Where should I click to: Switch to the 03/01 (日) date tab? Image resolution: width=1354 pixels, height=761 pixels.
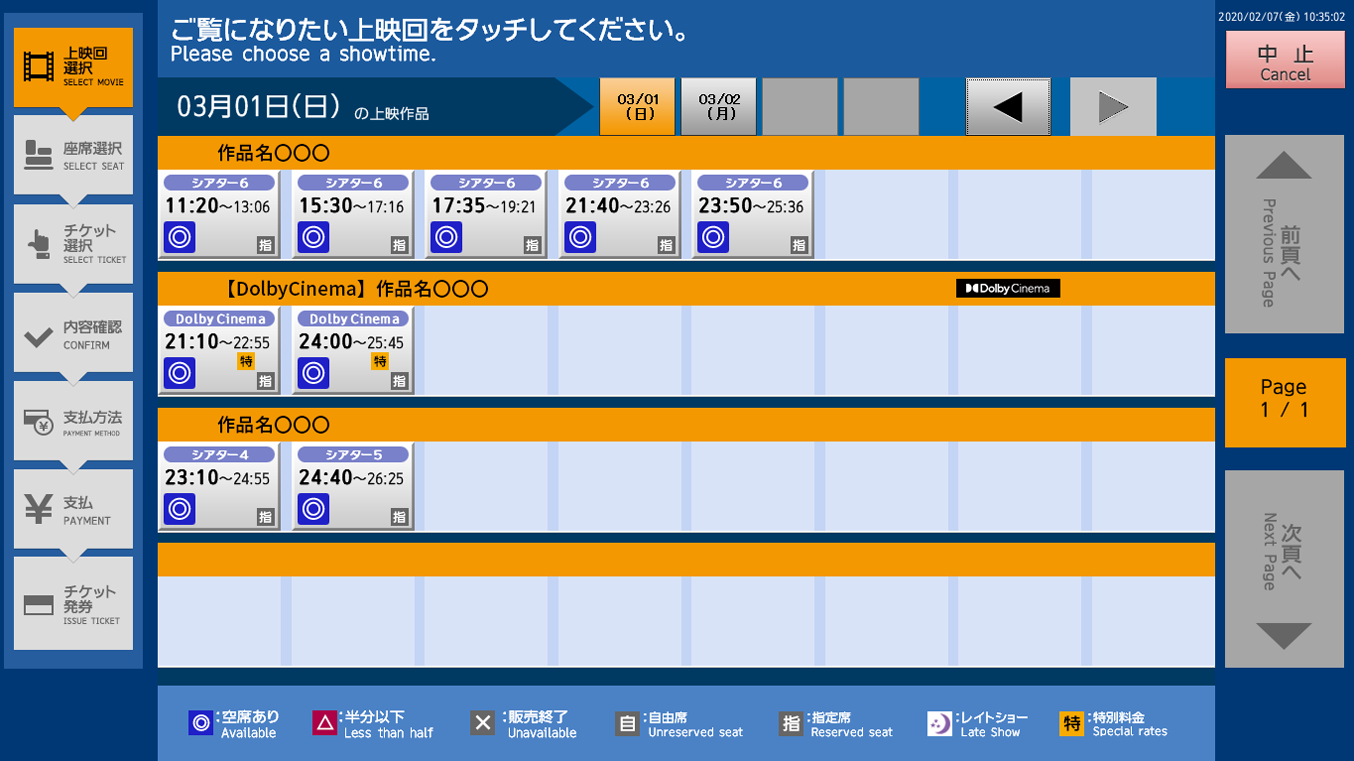(x=638, y=107)
